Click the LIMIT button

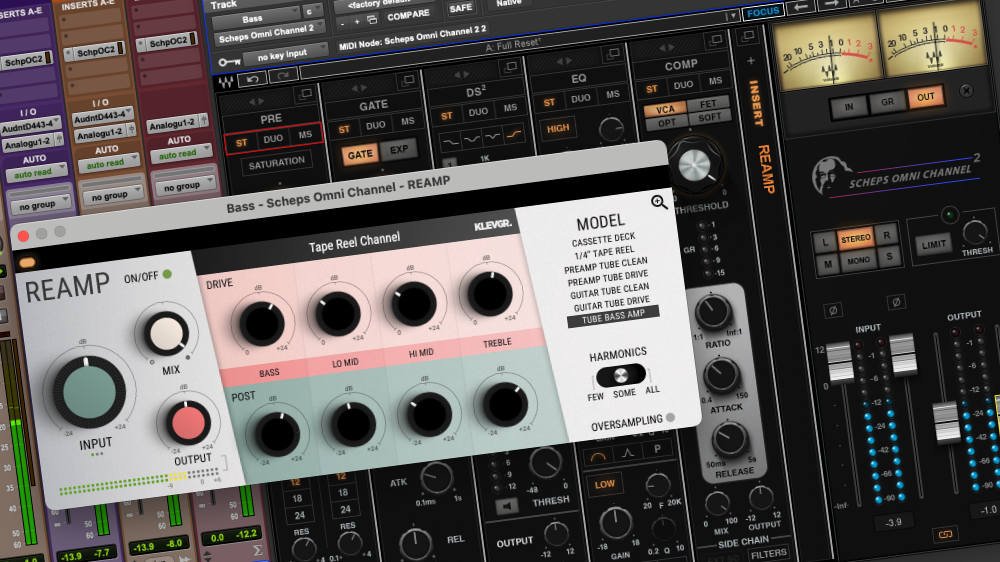[934, 244]
